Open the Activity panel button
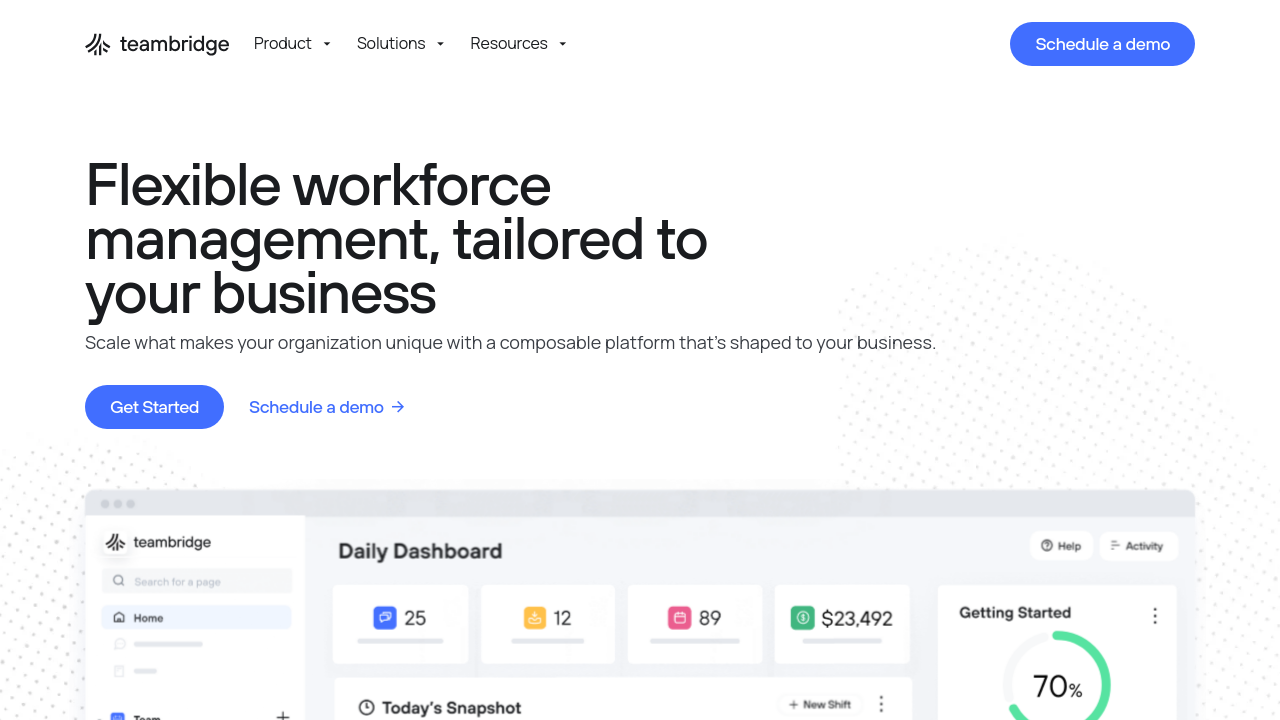 [1138, 546]
